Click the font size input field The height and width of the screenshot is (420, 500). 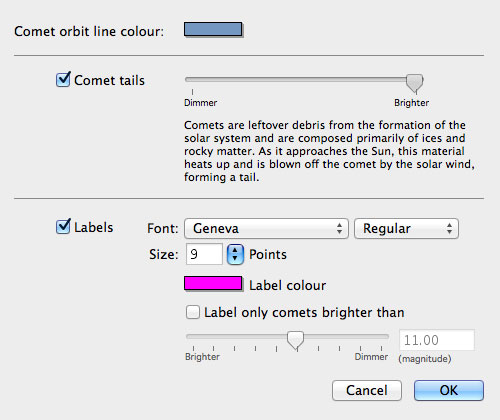point(204,254)
